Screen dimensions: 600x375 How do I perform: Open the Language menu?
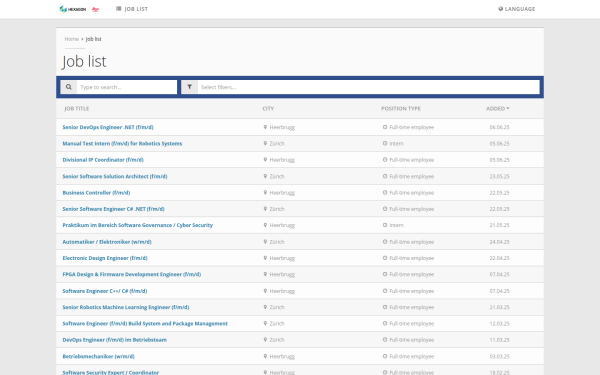(x=517, y=9)
